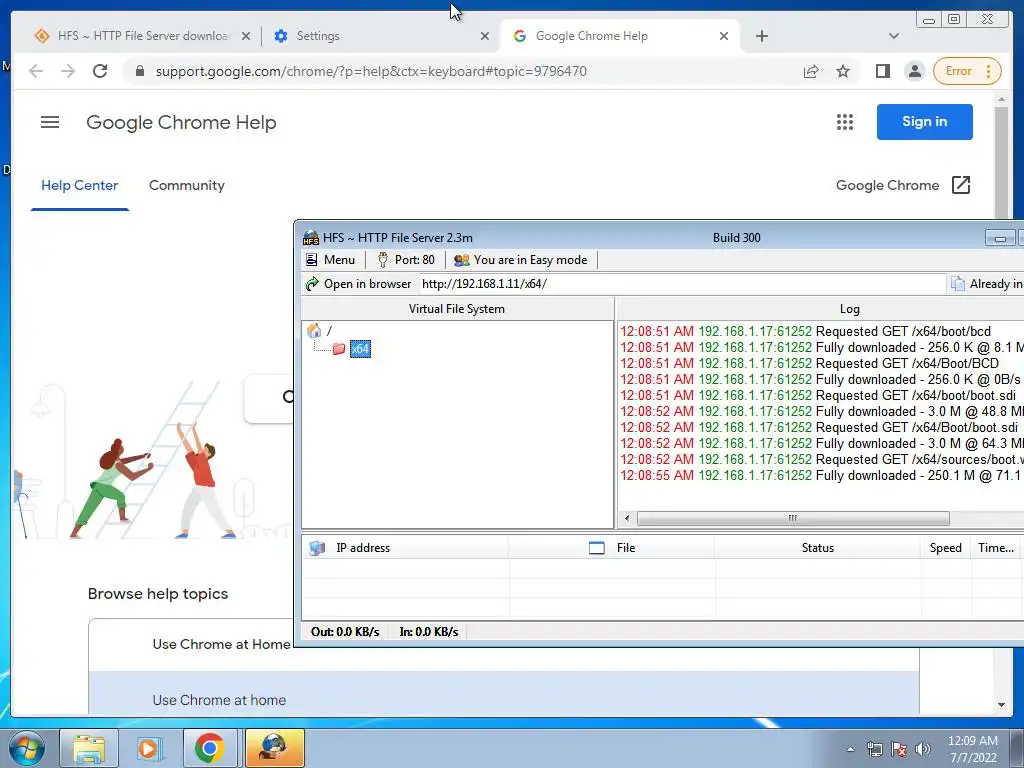Open a new Chrome tab
The height and width of the screenshot is (768, 1024).
point(762,37)
